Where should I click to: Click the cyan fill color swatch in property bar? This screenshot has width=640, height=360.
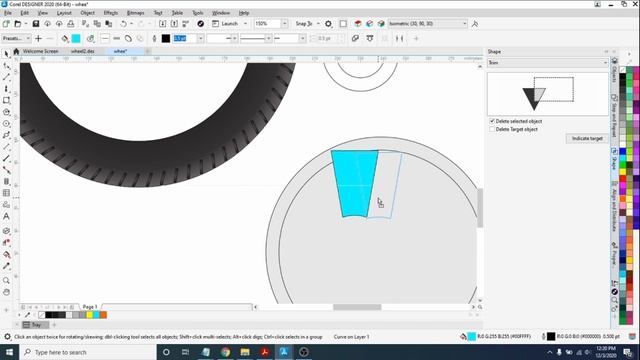[x=76, y=38]
